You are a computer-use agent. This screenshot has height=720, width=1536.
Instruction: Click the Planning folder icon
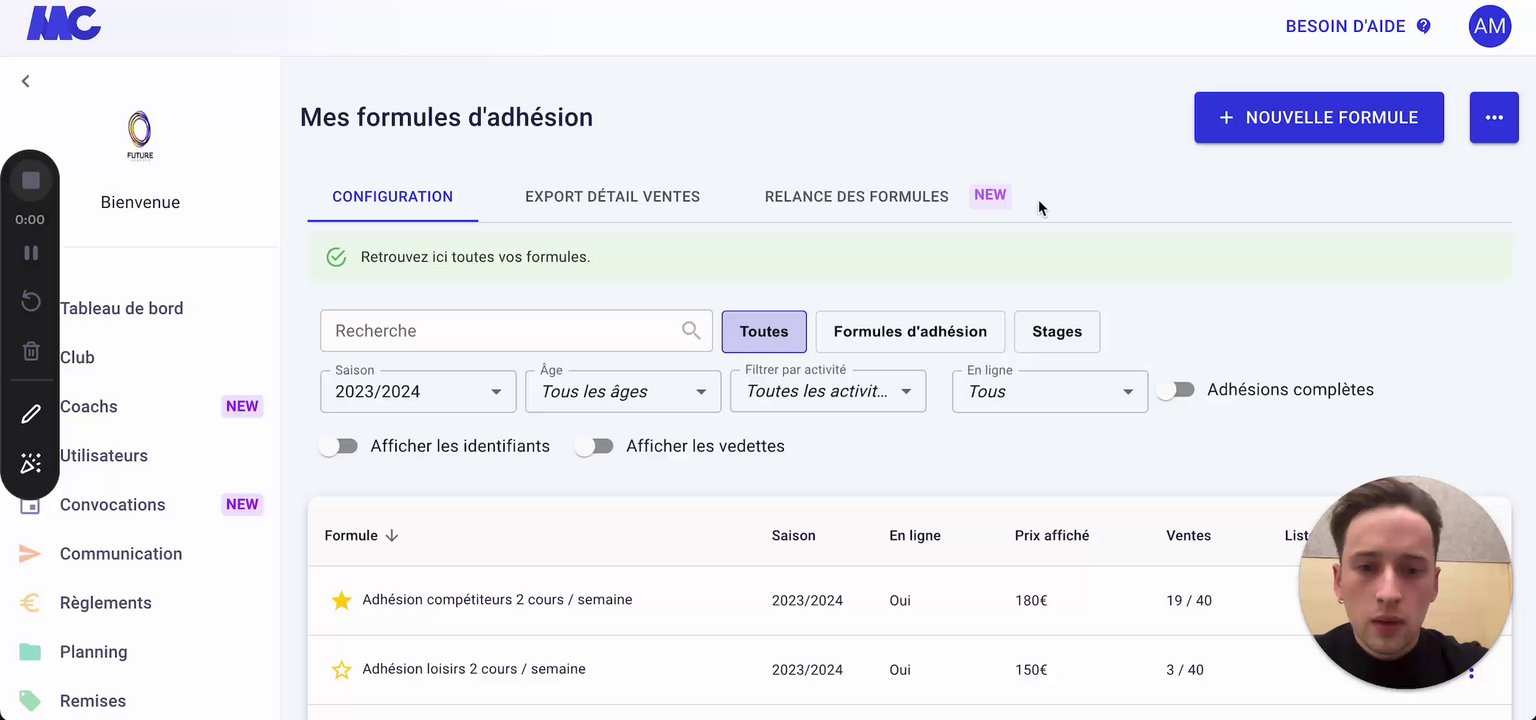point(30,652)
